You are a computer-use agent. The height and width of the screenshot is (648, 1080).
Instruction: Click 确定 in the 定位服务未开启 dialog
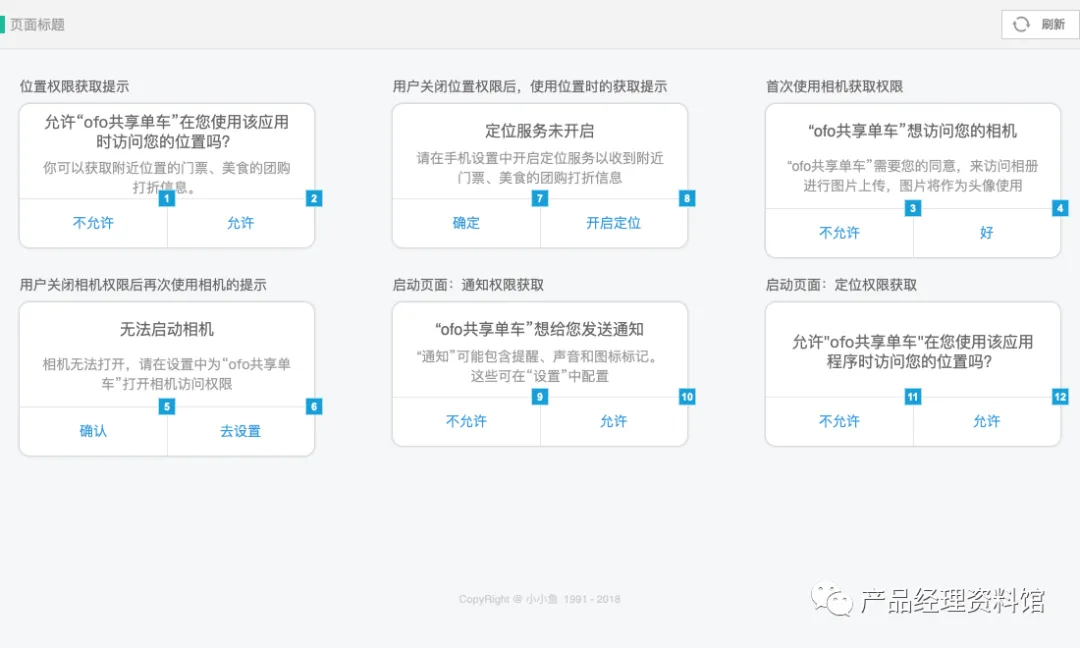click(466, 223)
